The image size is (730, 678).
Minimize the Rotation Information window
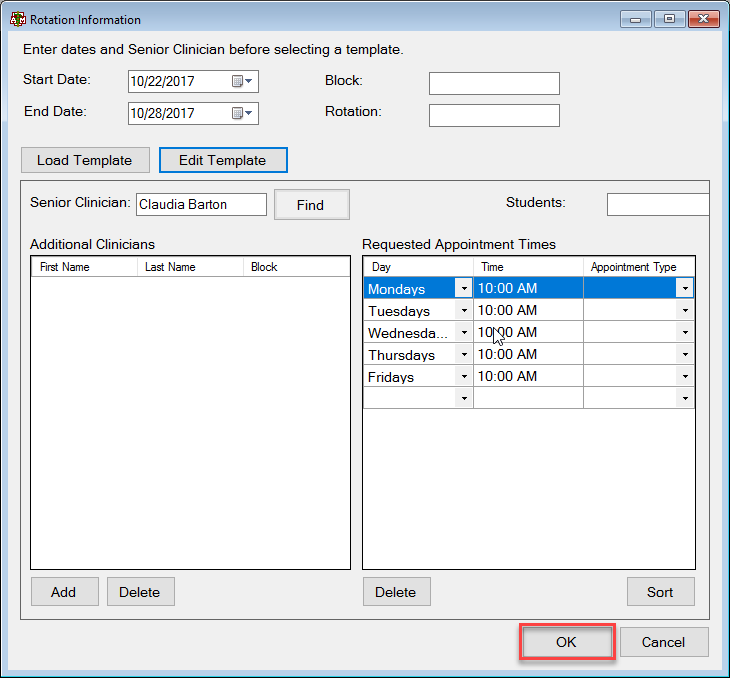coord(635,19)
